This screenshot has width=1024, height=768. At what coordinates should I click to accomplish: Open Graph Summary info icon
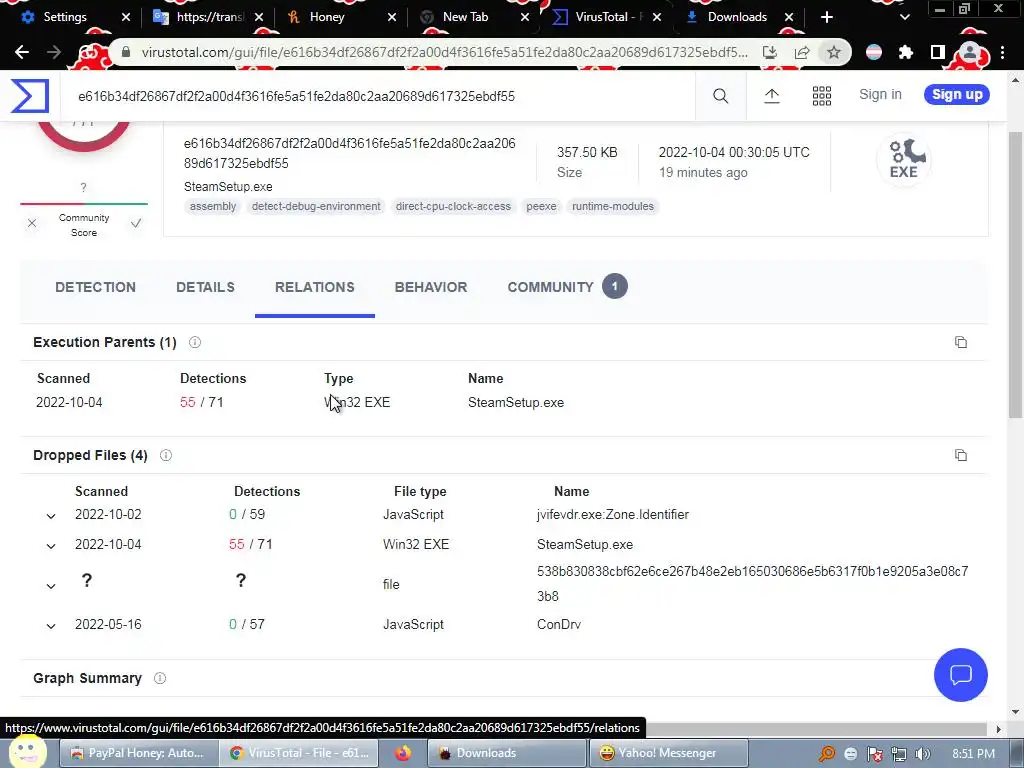(x=159, y=678)
